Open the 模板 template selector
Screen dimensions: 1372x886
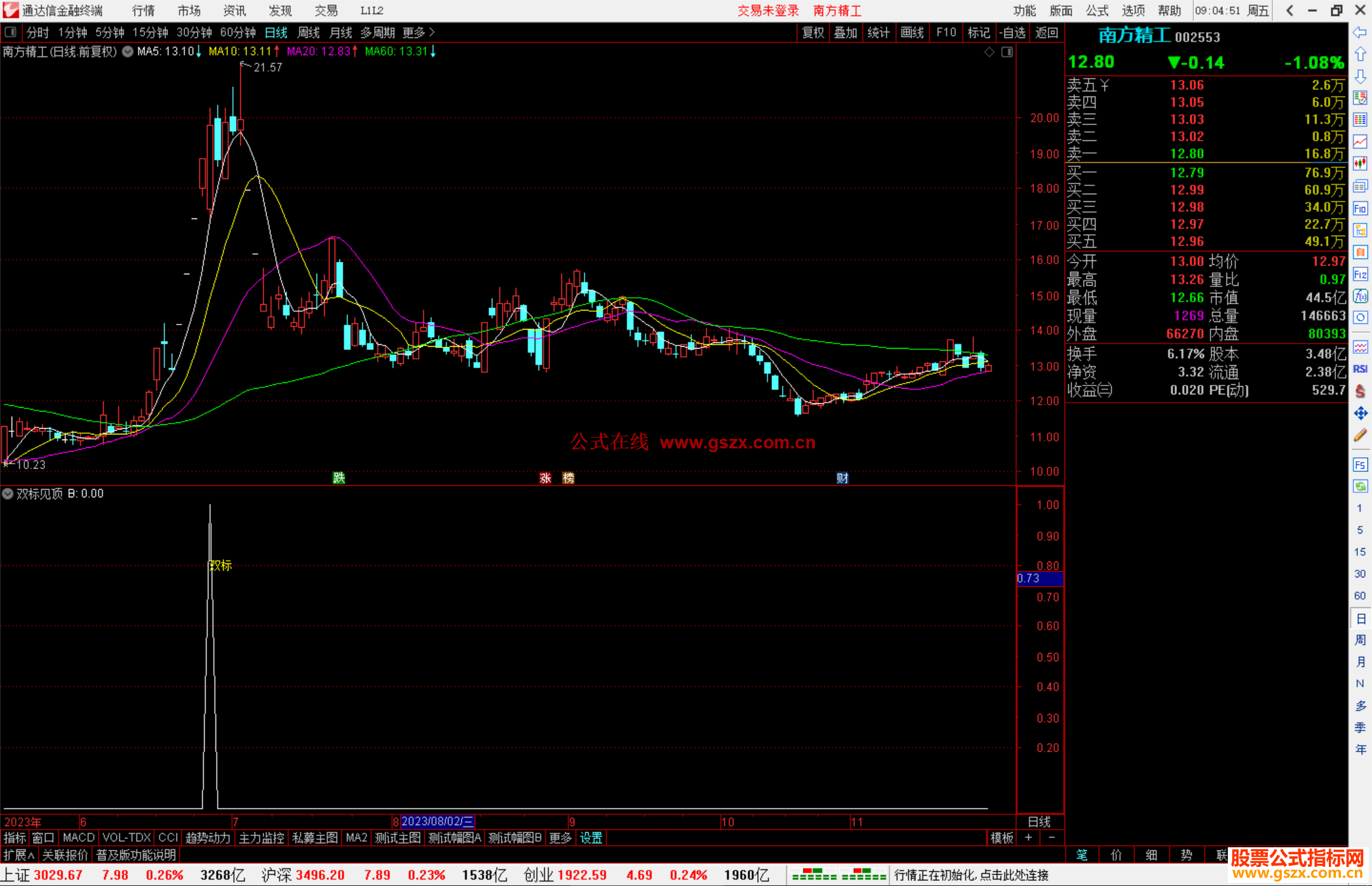(x=1002, y=838)
